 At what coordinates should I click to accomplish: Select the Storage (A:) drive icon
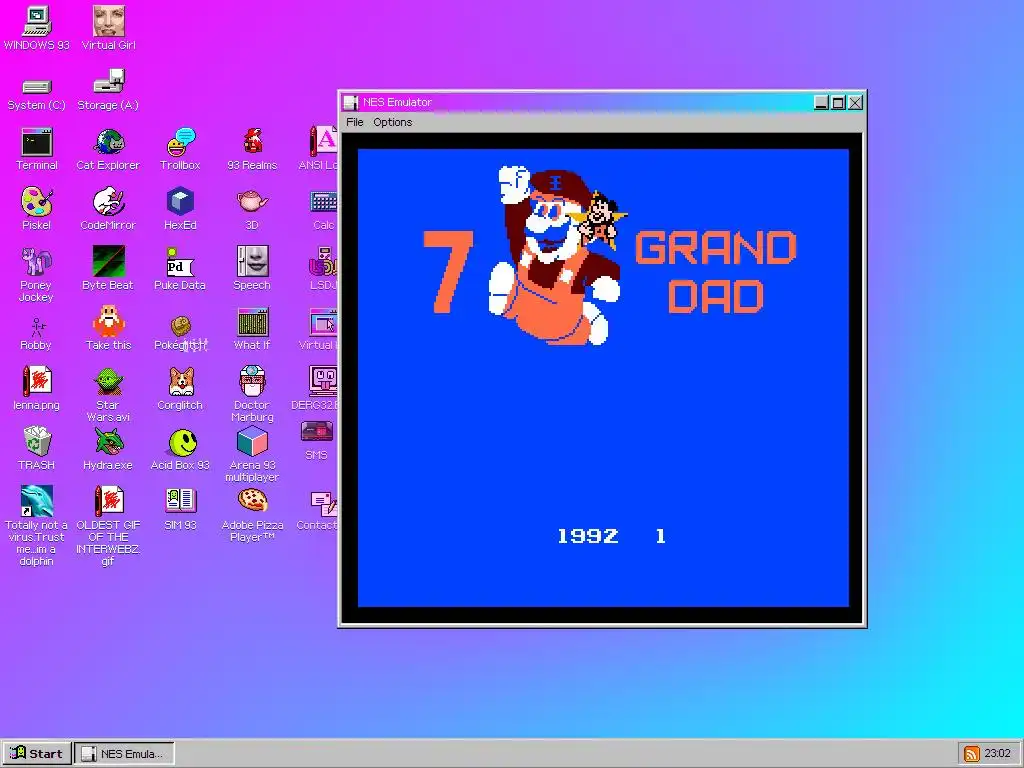[108, 82]
